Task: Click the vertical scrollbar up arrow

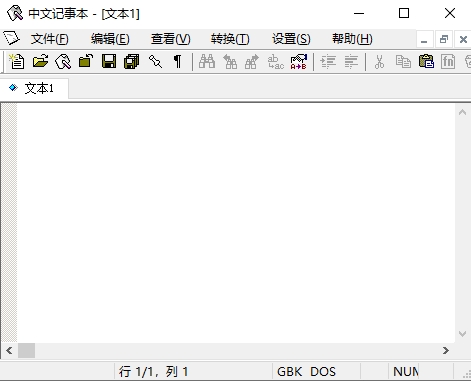Action: pyautogui.click(x=462, y=112)
